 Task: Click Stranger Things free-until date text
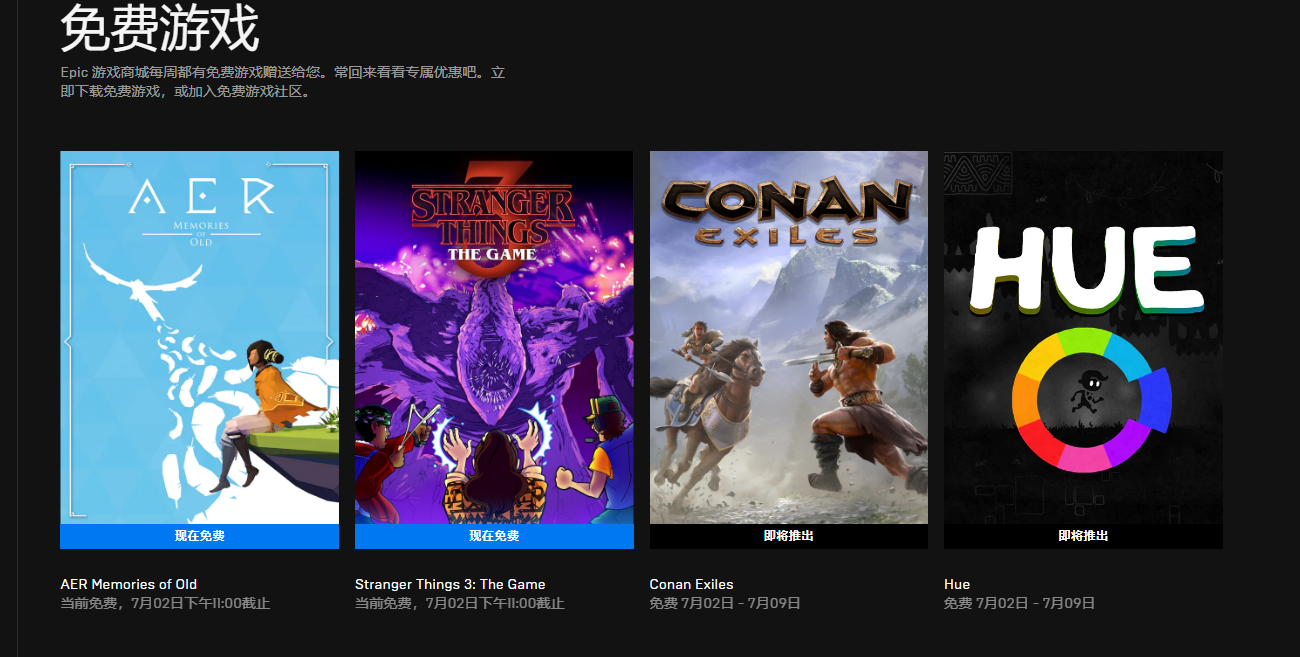460,603
